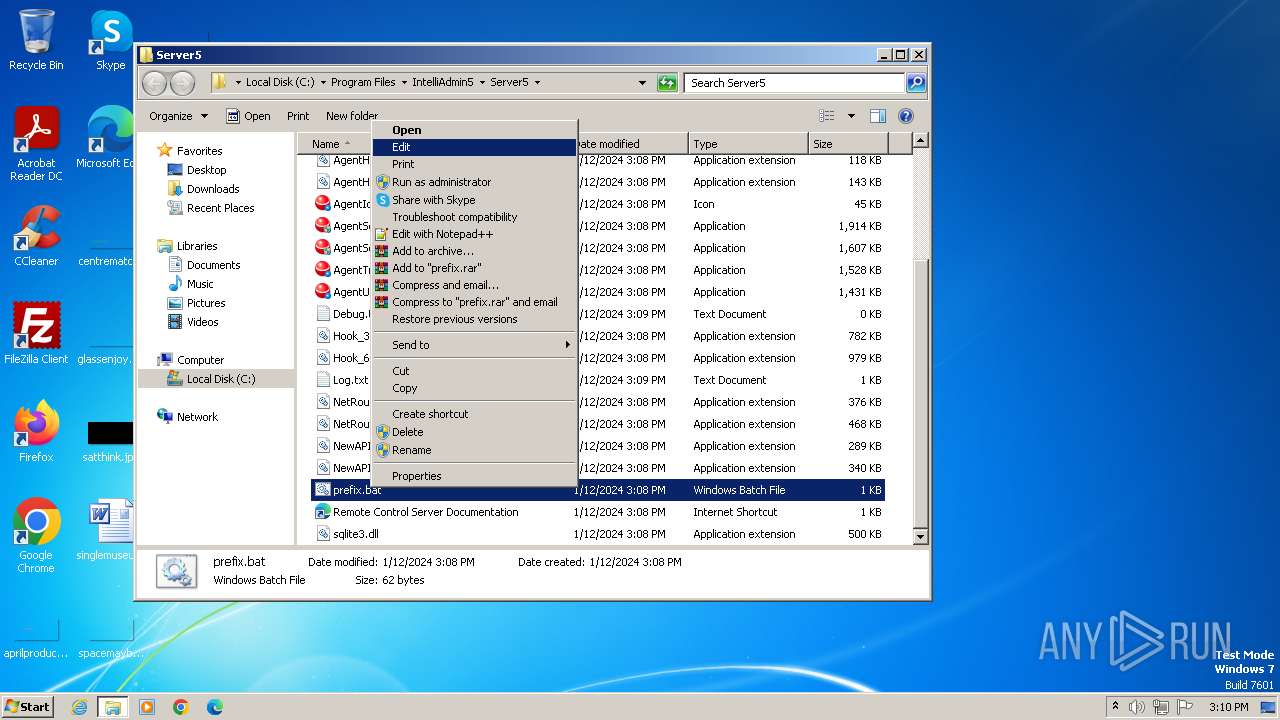Choose Troubleshoot compatibility
This screenshot has width=1280, height=720.
click(x=474, y=217)
